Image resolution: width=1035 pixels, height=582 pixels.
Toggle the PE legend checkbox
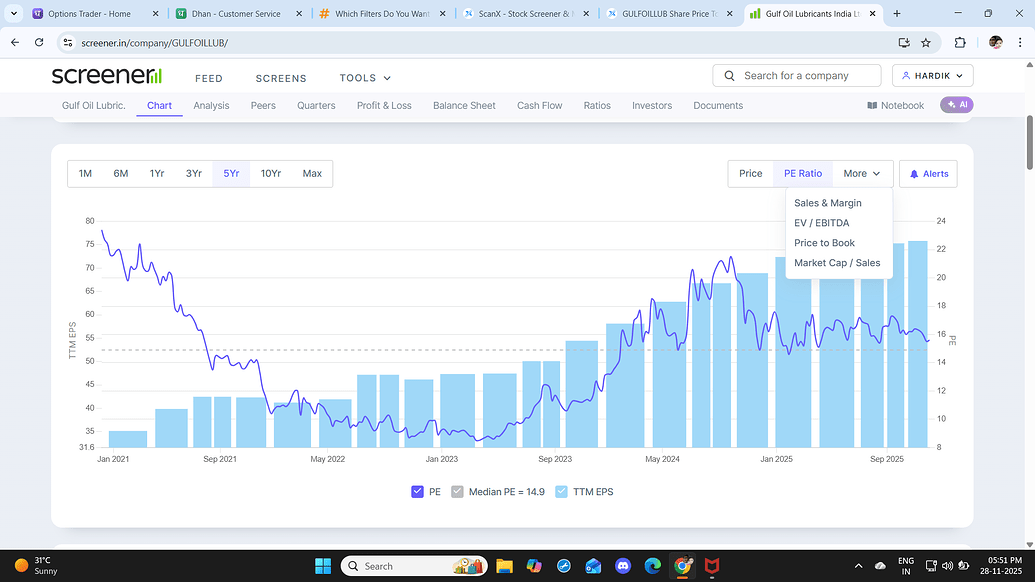coord(418,491)
